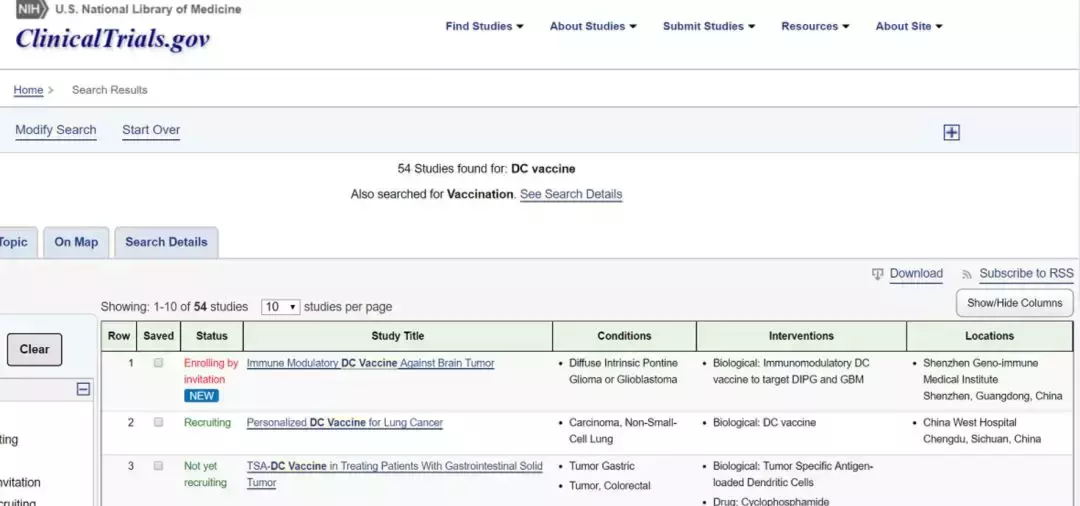The image size is (1080, 506).
Task: Click the Show/Hide Columns button
Action: pos(1014,303)
